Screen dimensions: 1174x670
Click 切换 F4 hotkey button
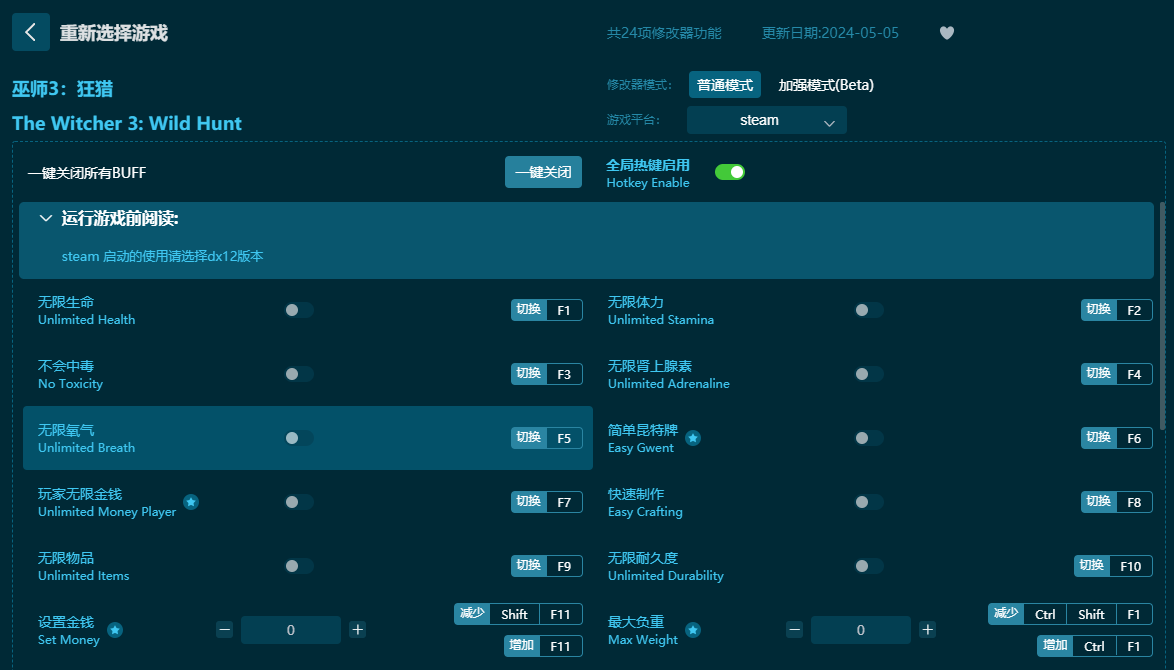(1116, 374)
